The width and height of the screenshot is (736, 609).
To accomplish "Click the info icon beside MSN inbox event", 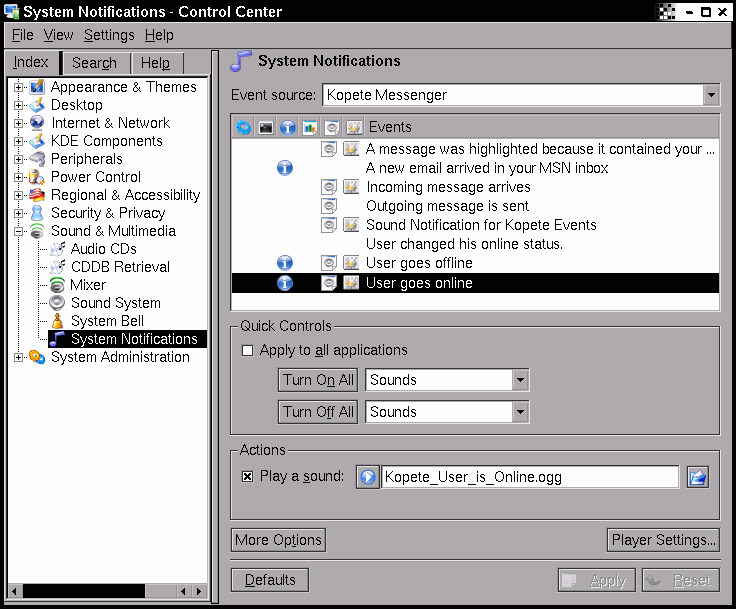I will tap(285, 168).
